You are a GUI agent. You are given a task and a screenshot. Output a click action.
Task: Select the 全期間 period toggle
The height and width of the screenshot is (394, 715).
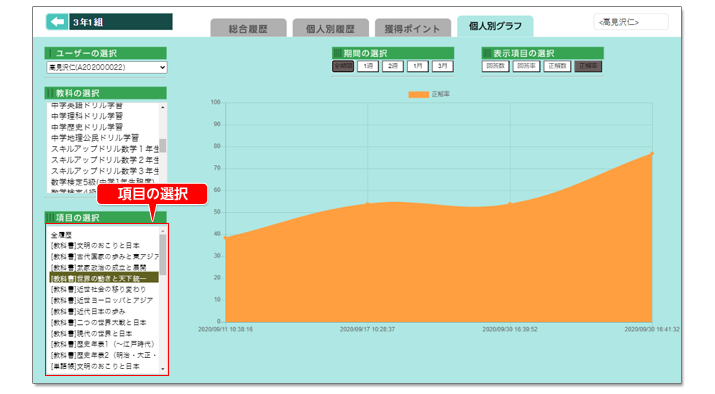pos(343,66)
